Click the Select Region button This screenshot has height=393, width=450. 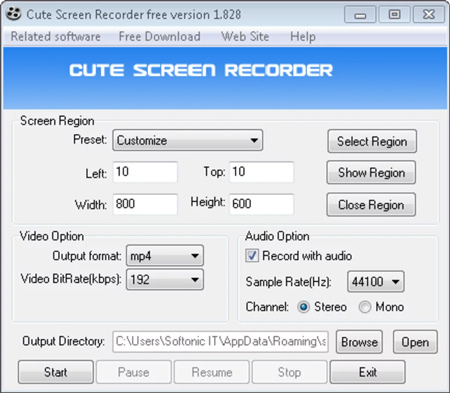point(372,141)
